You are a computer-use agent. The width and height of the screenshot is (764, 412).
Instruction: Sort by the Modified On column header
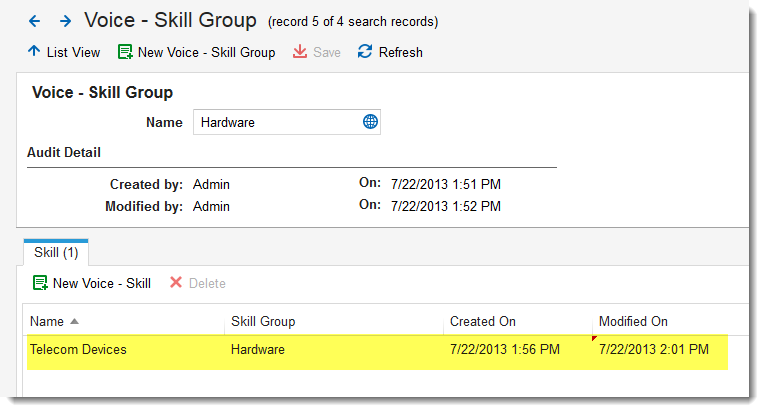633,321
